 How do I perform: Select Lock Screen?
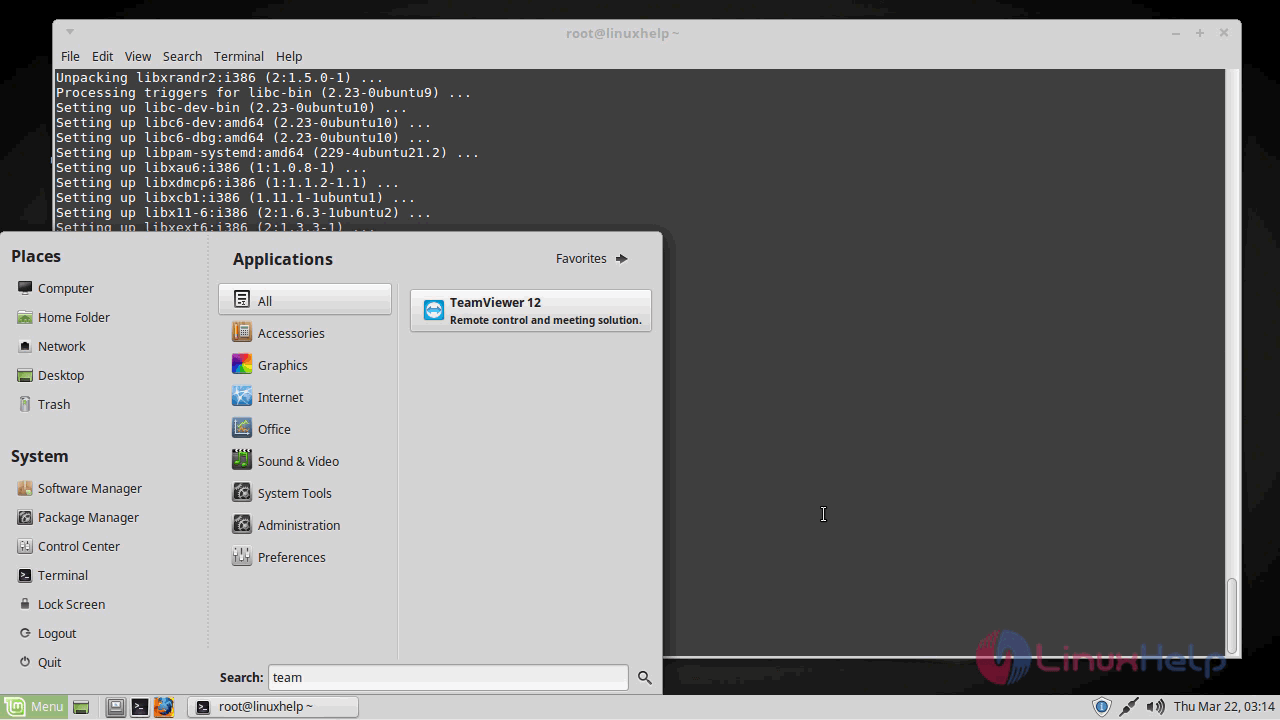(62, 604)
